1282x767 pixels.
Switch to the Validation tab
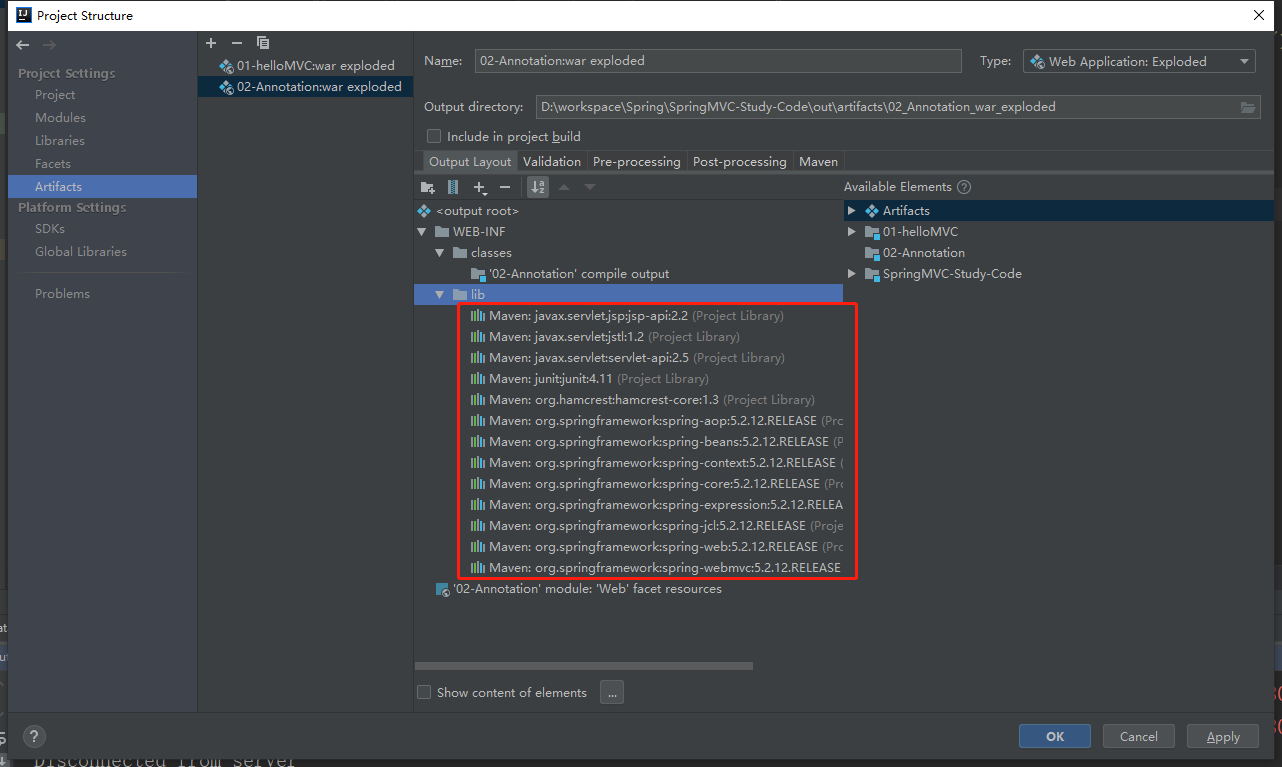point(552,161)
